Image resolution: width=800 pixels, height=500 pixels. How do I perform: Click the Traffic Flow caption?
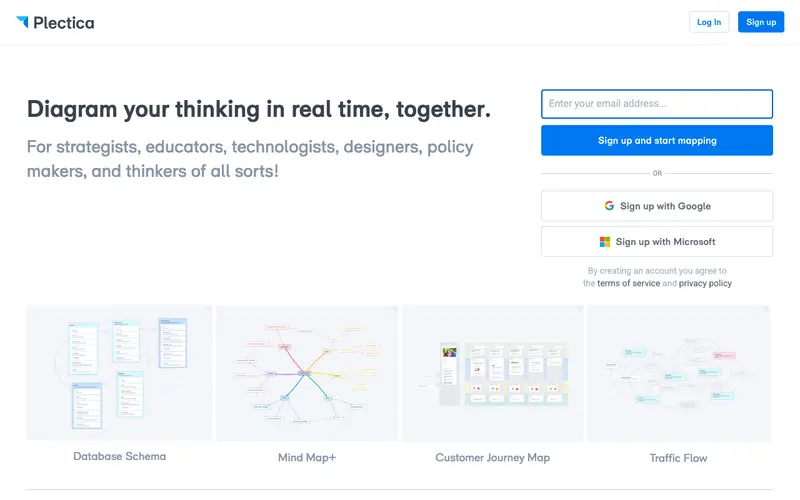point(679,458)
